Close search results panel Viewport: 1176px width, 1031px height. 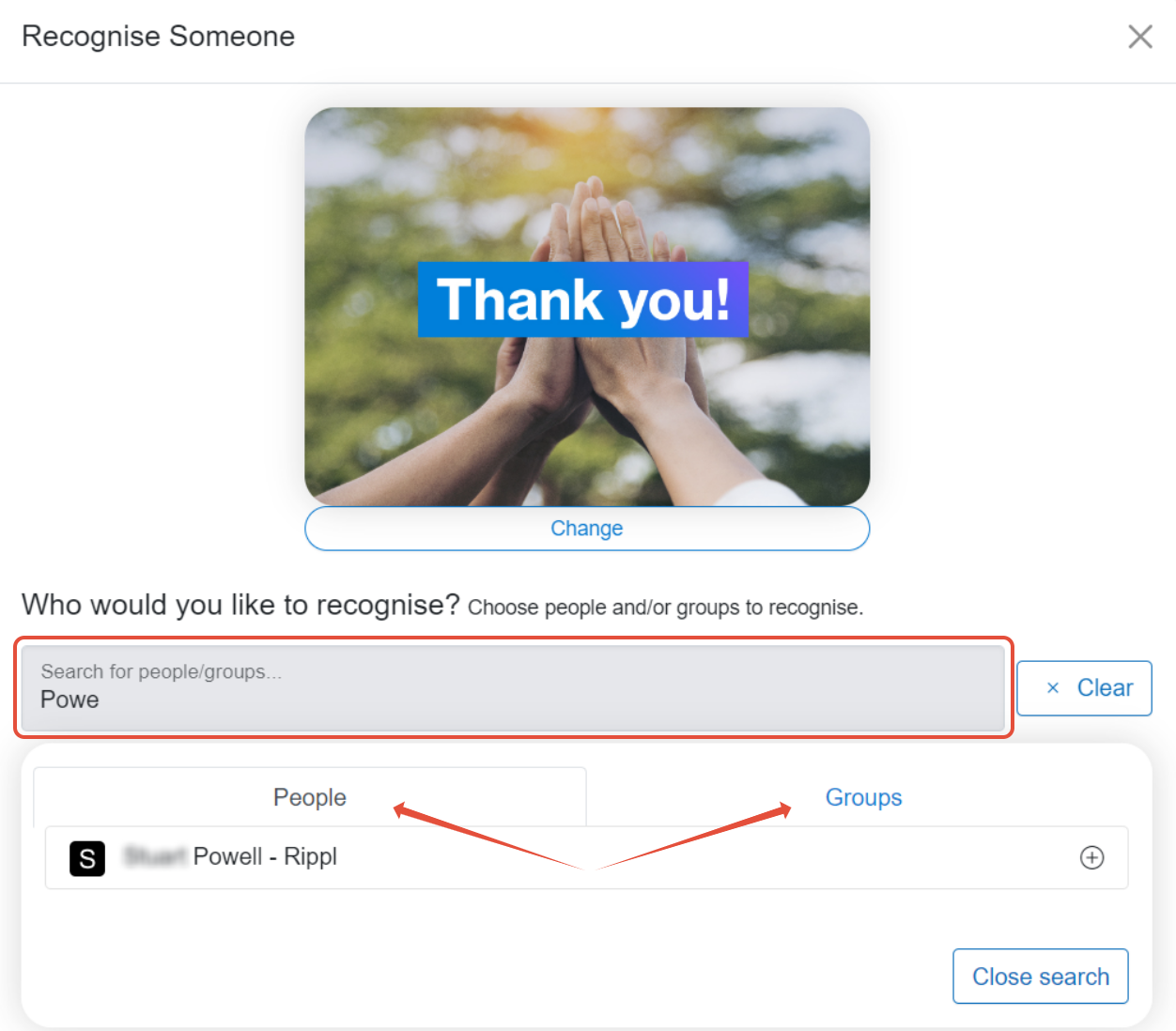[x=1040, y=977]
